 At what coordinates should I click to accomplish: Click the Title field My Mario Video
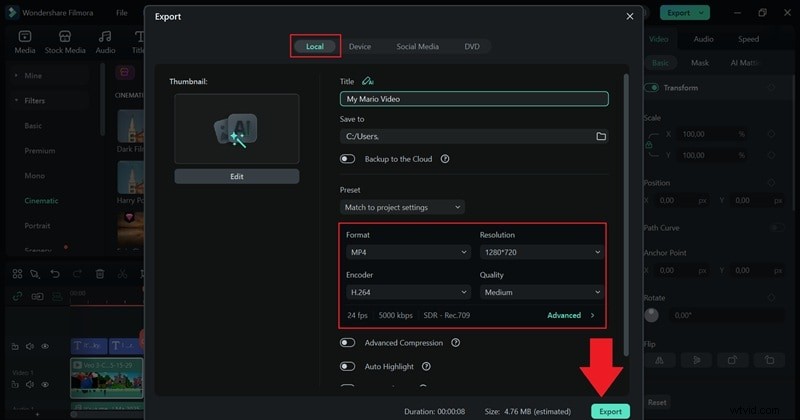click(474, 99)
